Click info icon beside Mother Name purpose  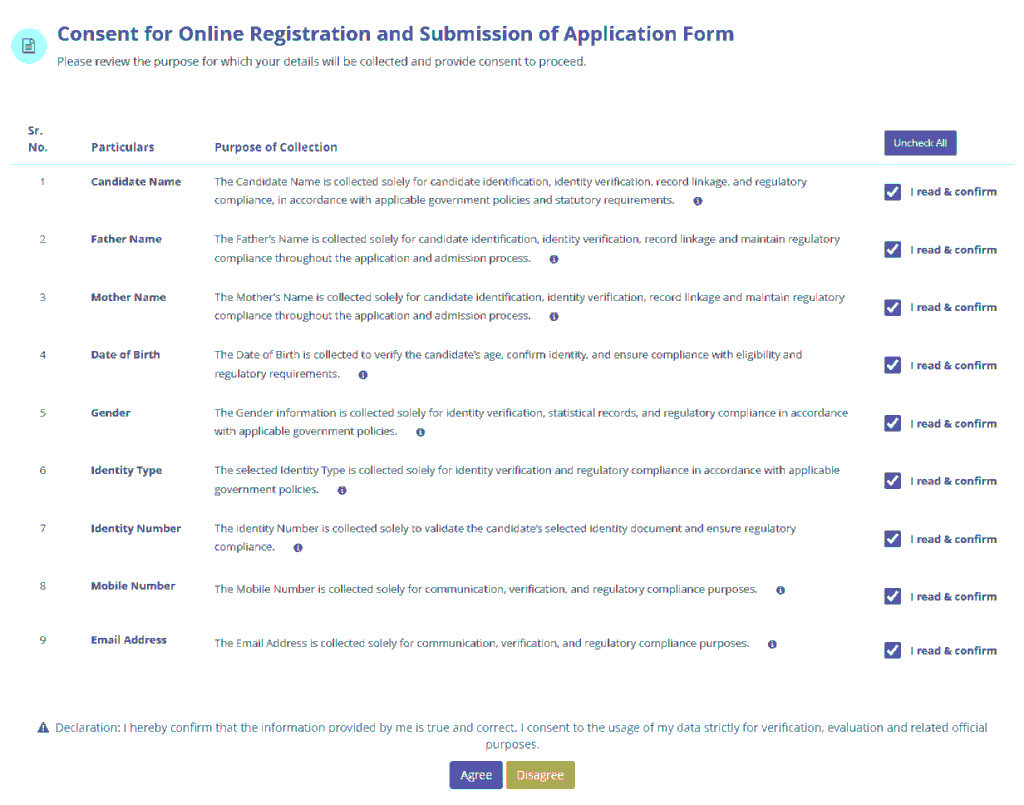coord(553,317)
